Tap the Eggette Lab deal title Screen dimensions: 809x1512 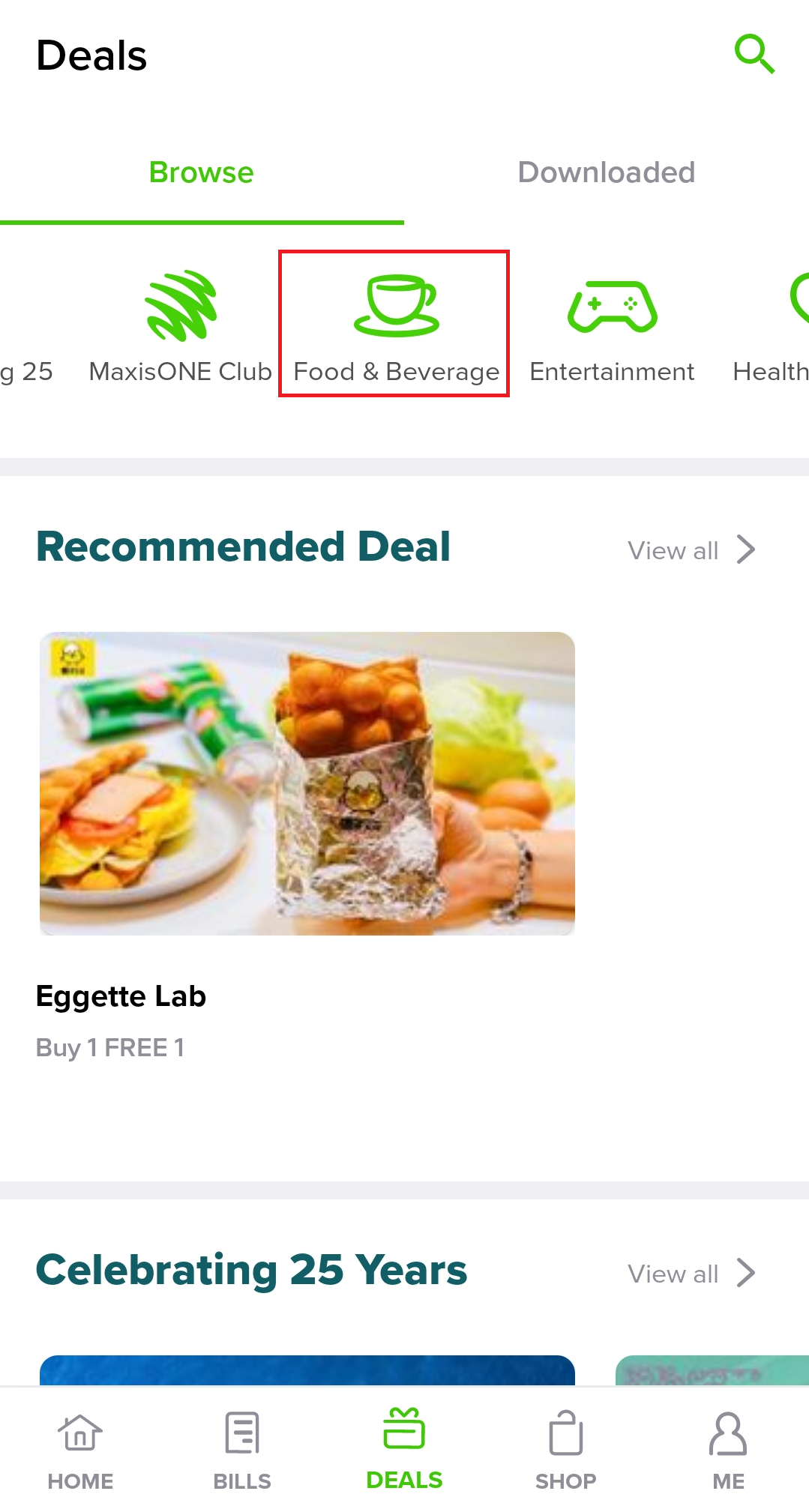pos(121,996)
